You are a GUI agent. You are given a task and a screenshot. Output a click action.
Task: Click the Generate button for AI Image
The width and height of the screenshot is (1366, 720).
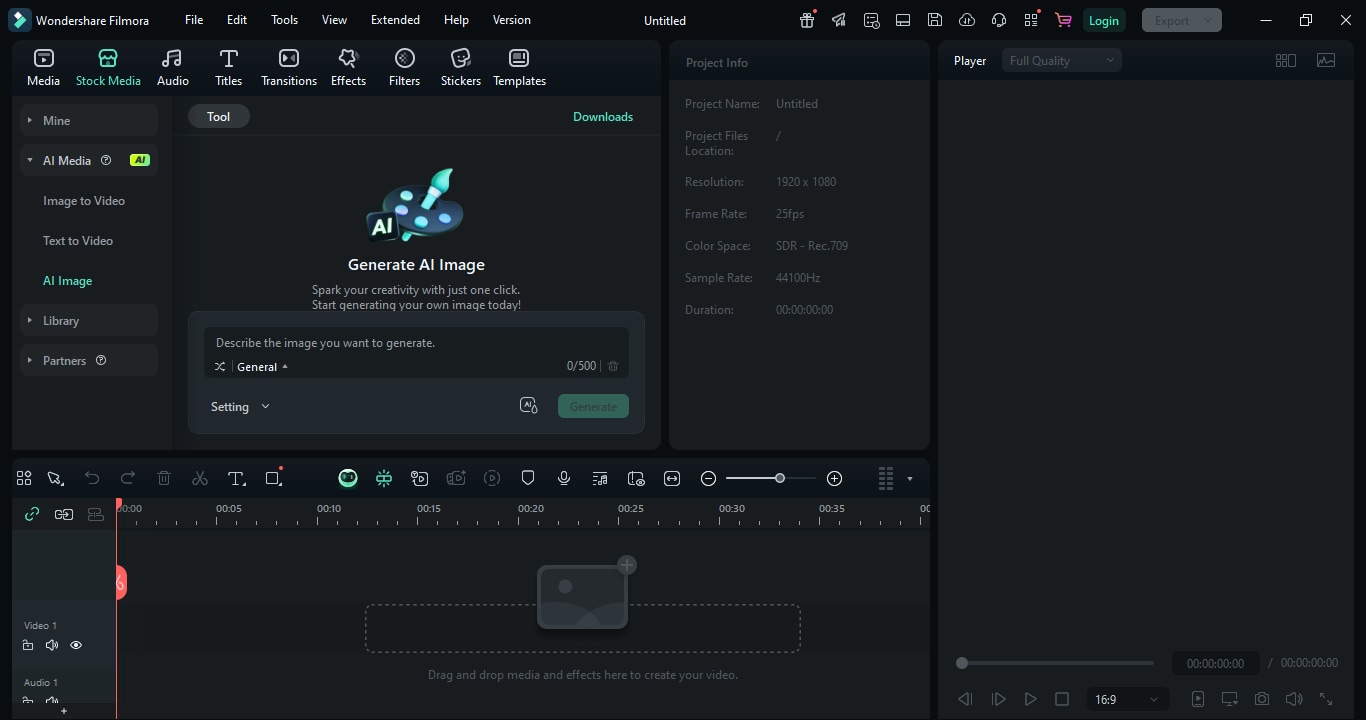pyautogui.click(x=592, y=406)
